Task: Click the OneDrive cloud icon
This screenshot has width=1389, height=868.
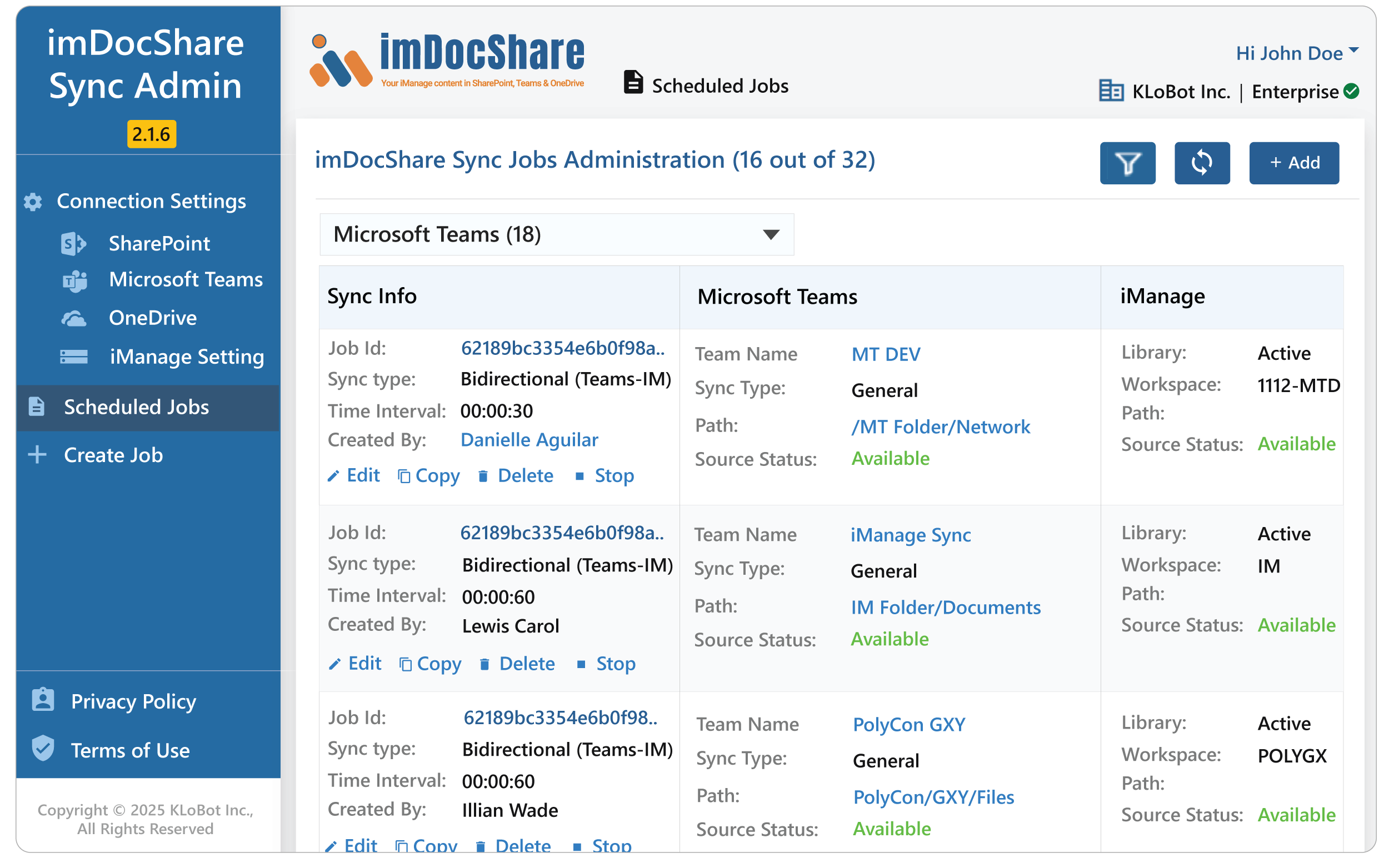Action: pos(73,318)
